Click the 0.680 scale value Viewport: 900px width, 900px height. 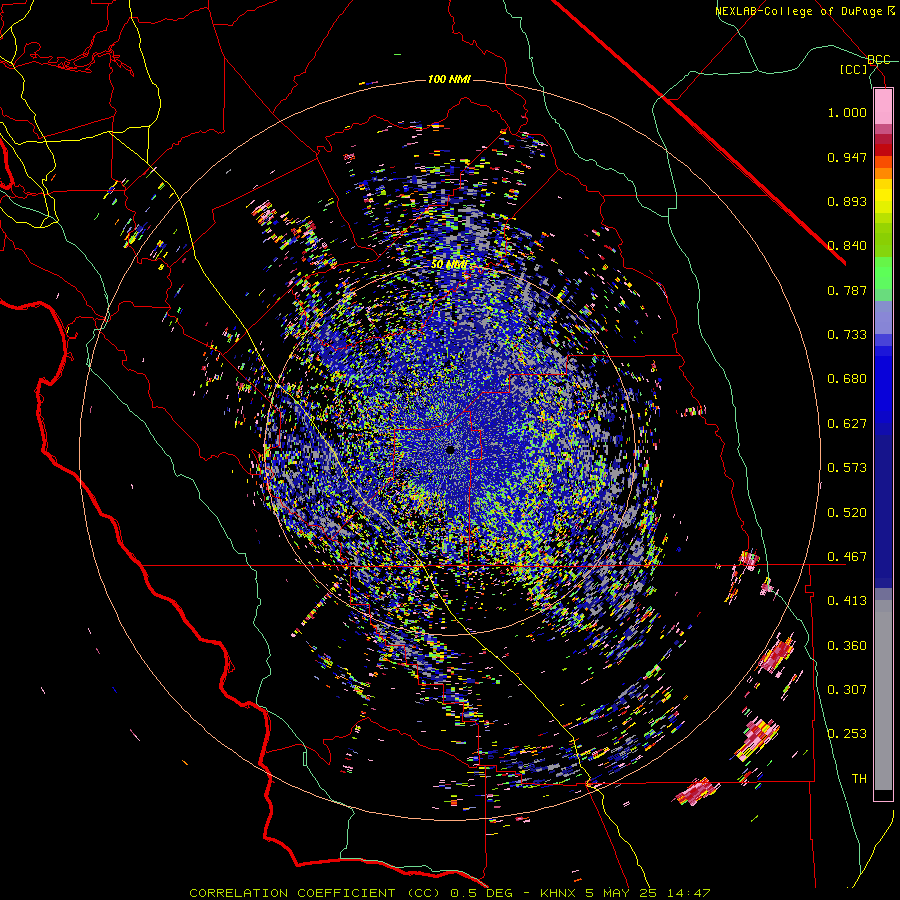[847, 379]
